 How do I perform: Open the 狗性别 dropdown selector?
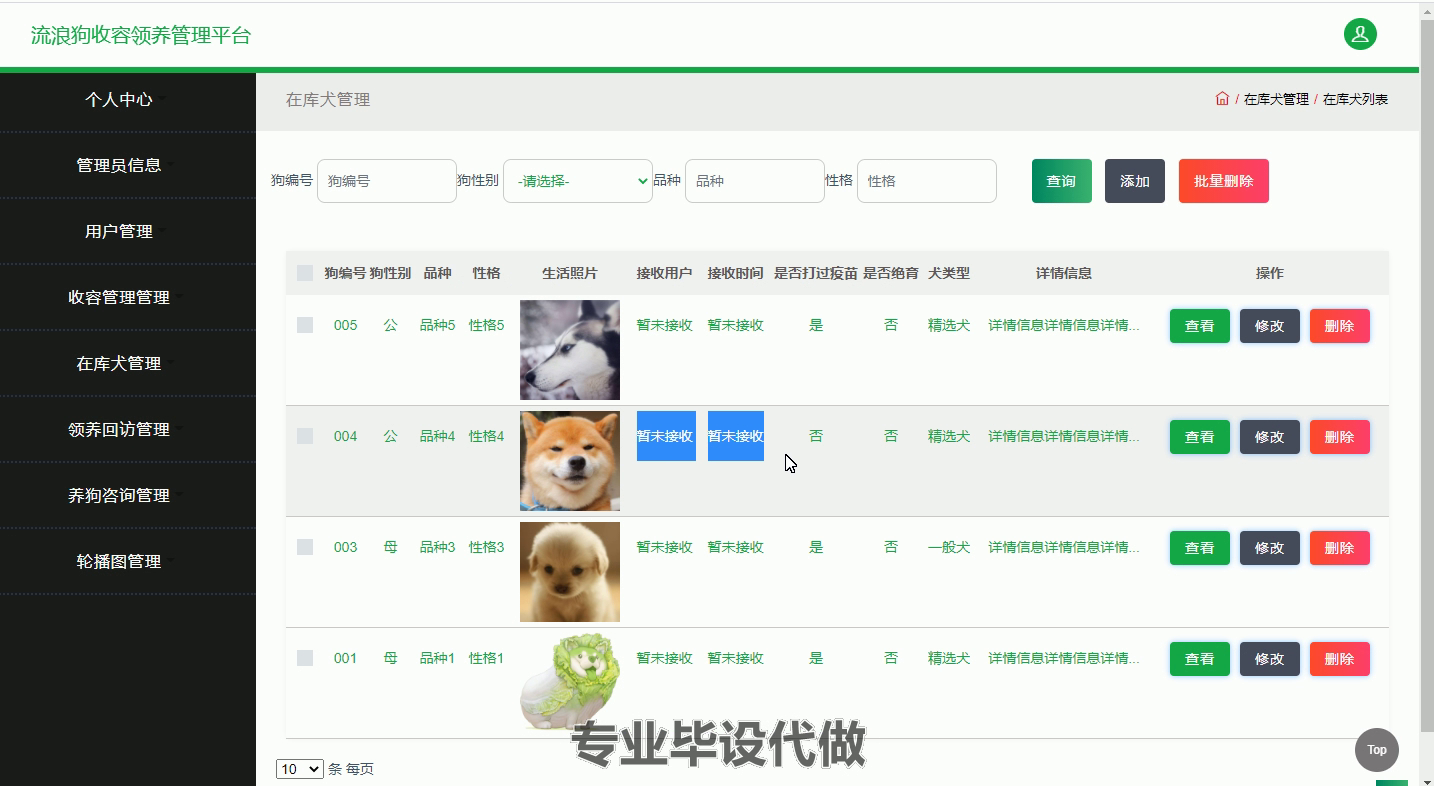578,181
